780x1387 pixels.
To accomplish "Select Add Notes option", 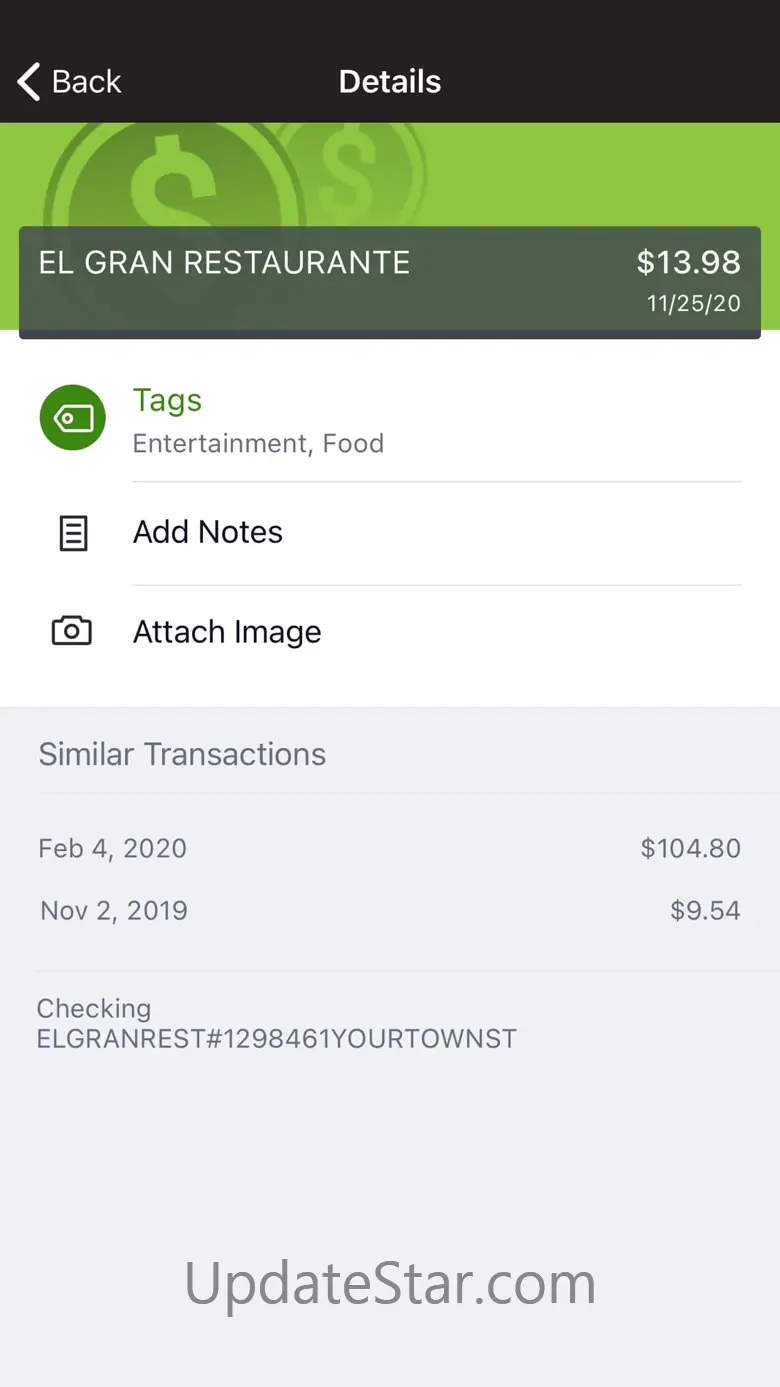I will (208, 532).
